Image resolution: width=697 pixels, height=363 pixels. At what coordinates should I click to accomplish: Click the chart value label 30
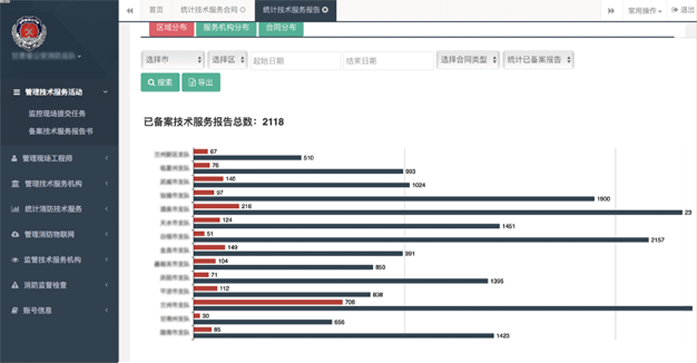(205, 316)
